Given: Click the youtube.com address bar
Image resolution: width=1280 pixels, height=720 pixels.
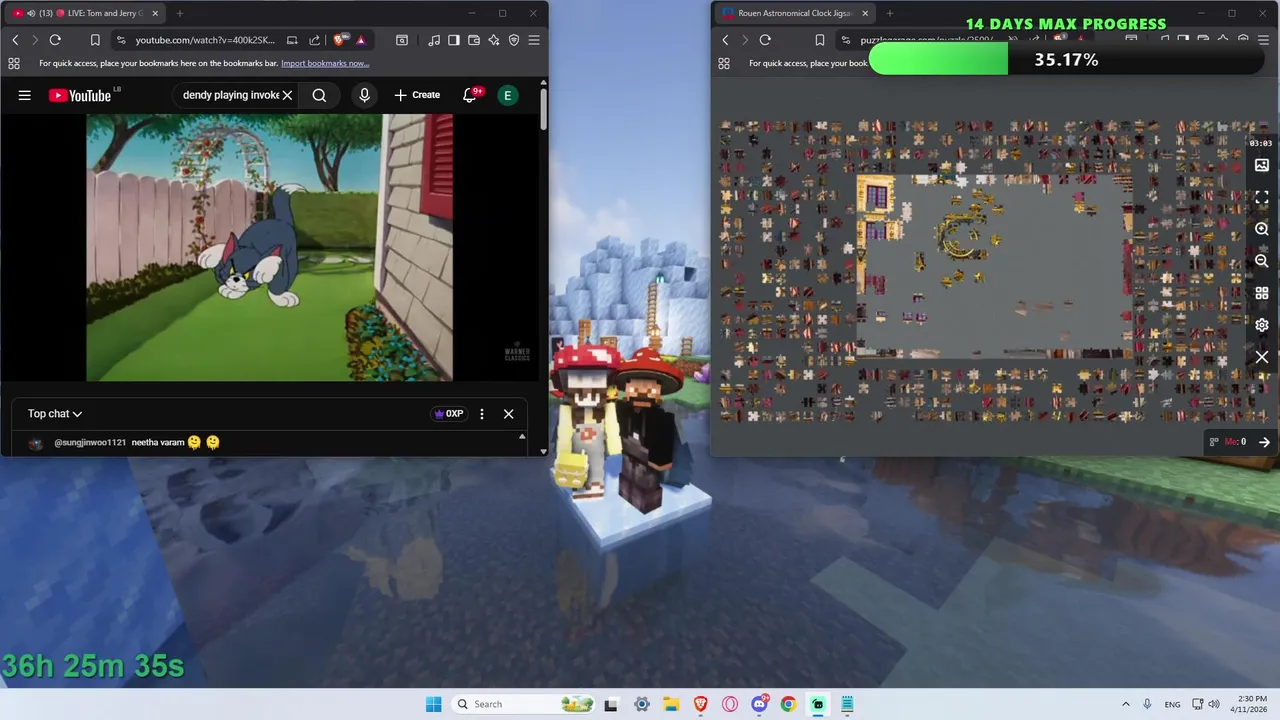Looking at the screenshot, I should 205,40.
